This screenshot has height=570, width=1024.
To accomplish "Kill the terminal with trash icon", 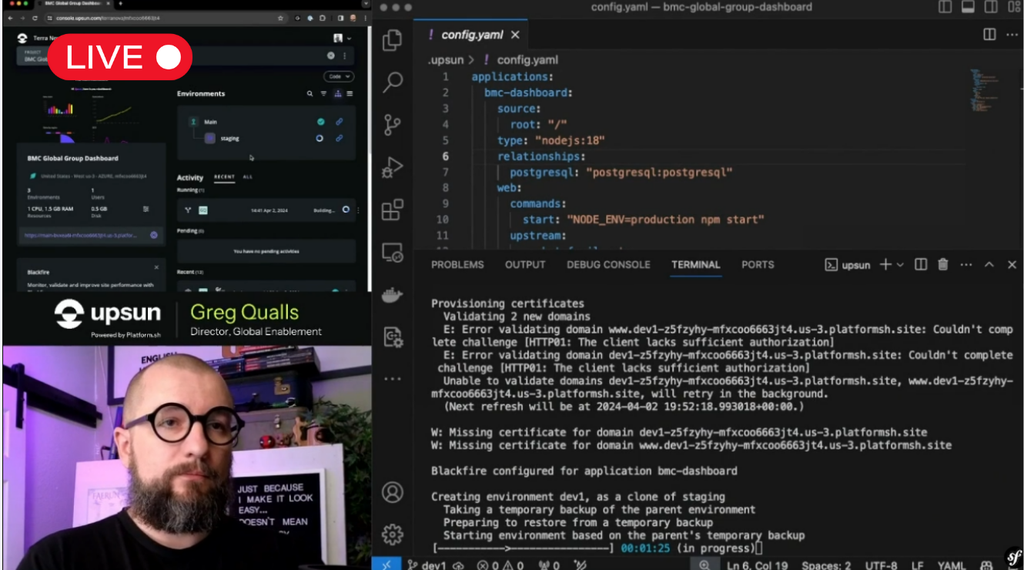I will 943,264.
